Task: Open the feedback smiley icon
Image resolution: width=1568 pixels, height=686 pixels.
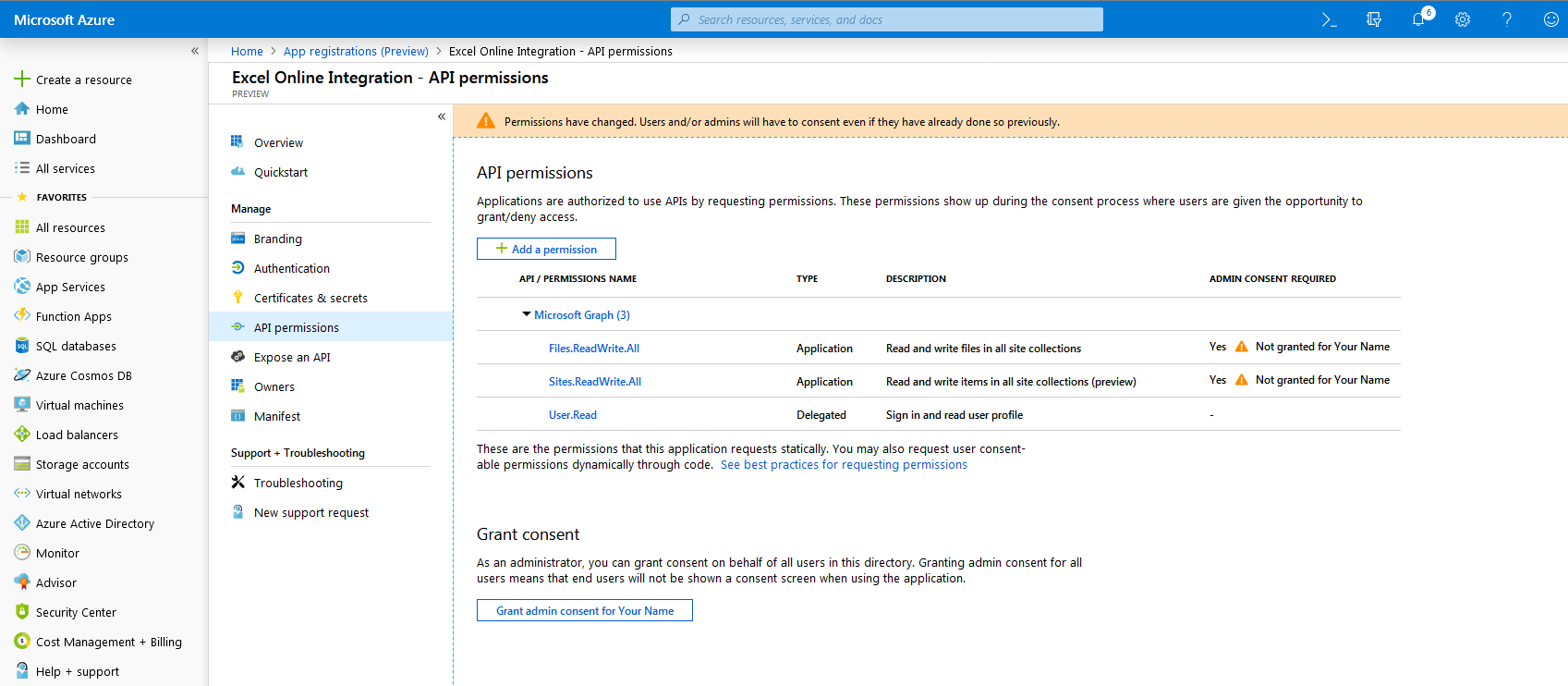Action: (x=1551, y=19)
